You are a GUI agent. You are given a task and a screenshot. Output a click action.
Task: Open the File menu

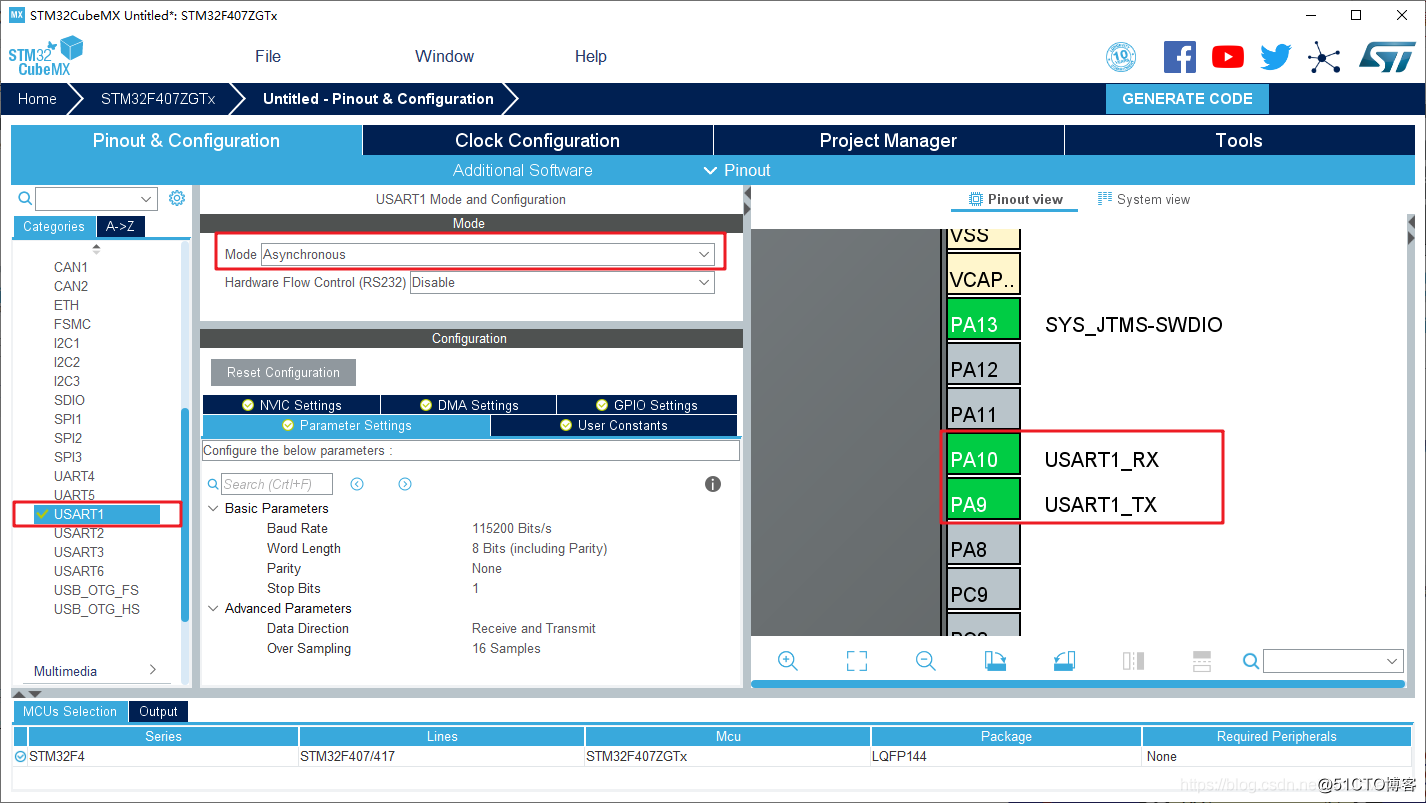[x=268, y=56]
